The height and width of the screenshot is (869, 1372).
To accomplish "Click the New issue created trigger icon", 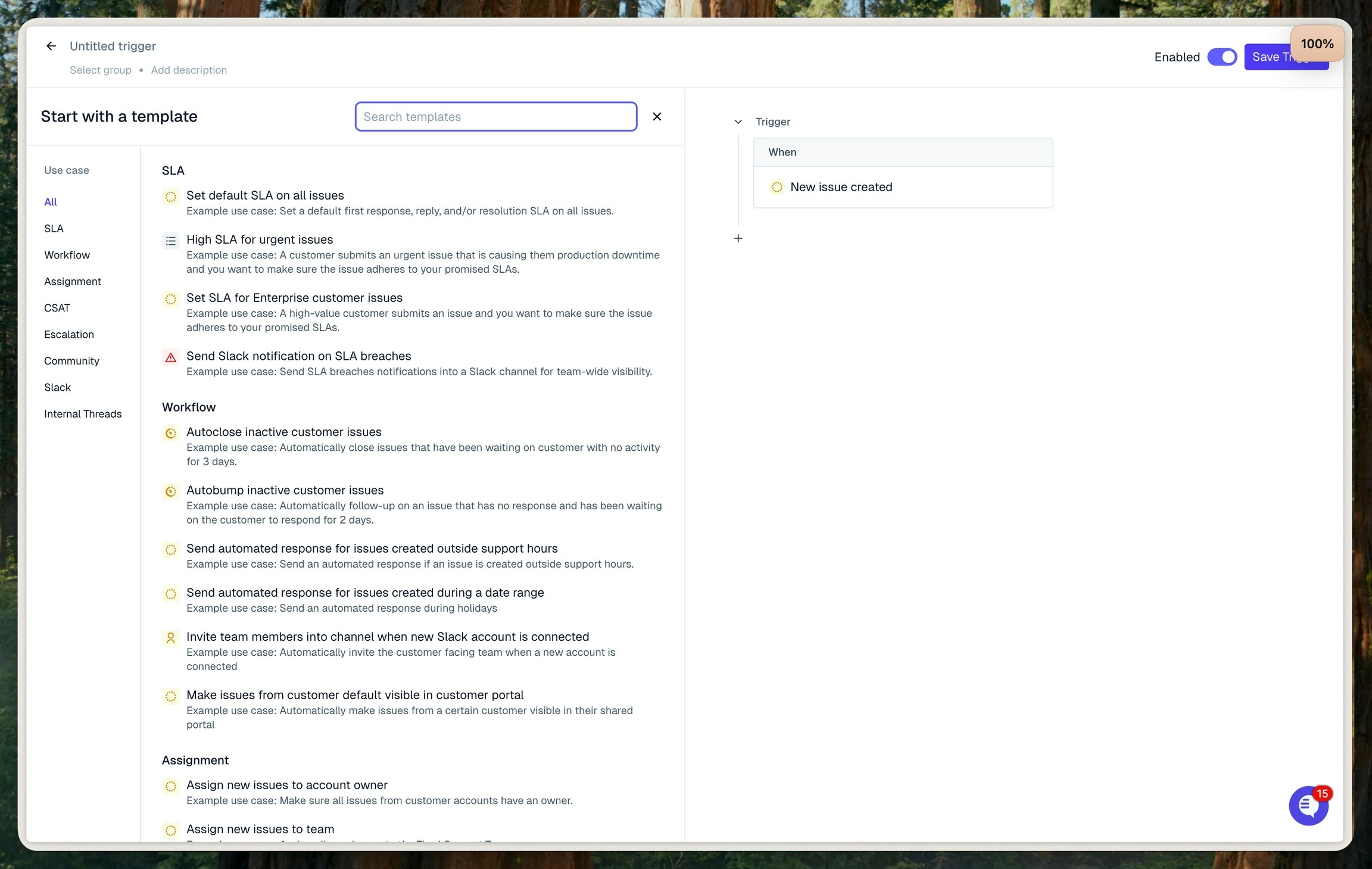I will click(777, 187).
